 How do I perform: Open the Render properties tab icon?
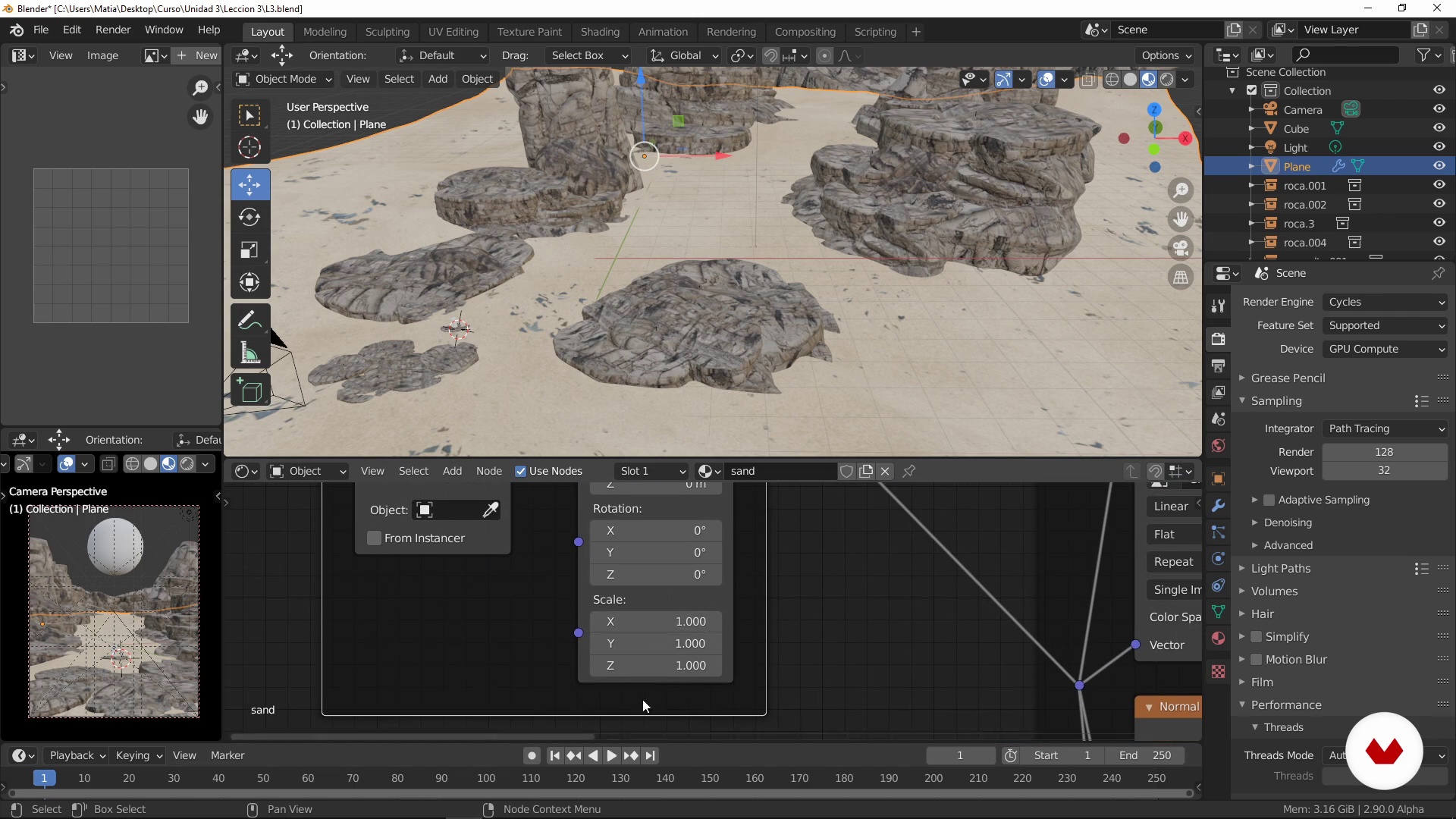[1218, 339]
